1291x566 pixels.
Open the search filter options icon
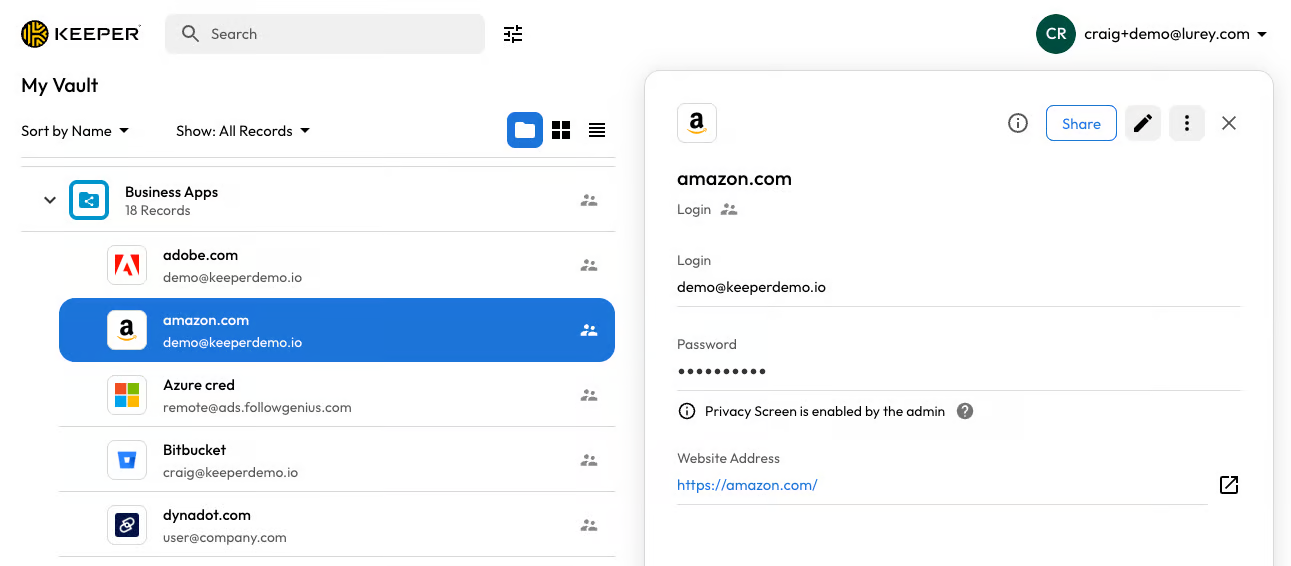[513, 34]
